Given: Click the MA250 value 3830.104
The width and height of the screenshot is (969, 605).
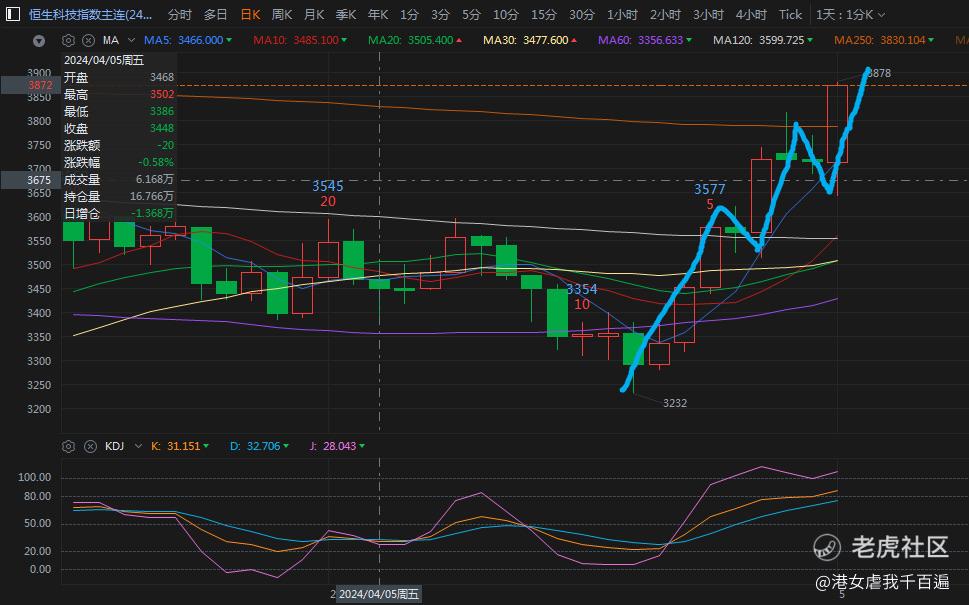Looking at the screenshot, I should [903, 40].
